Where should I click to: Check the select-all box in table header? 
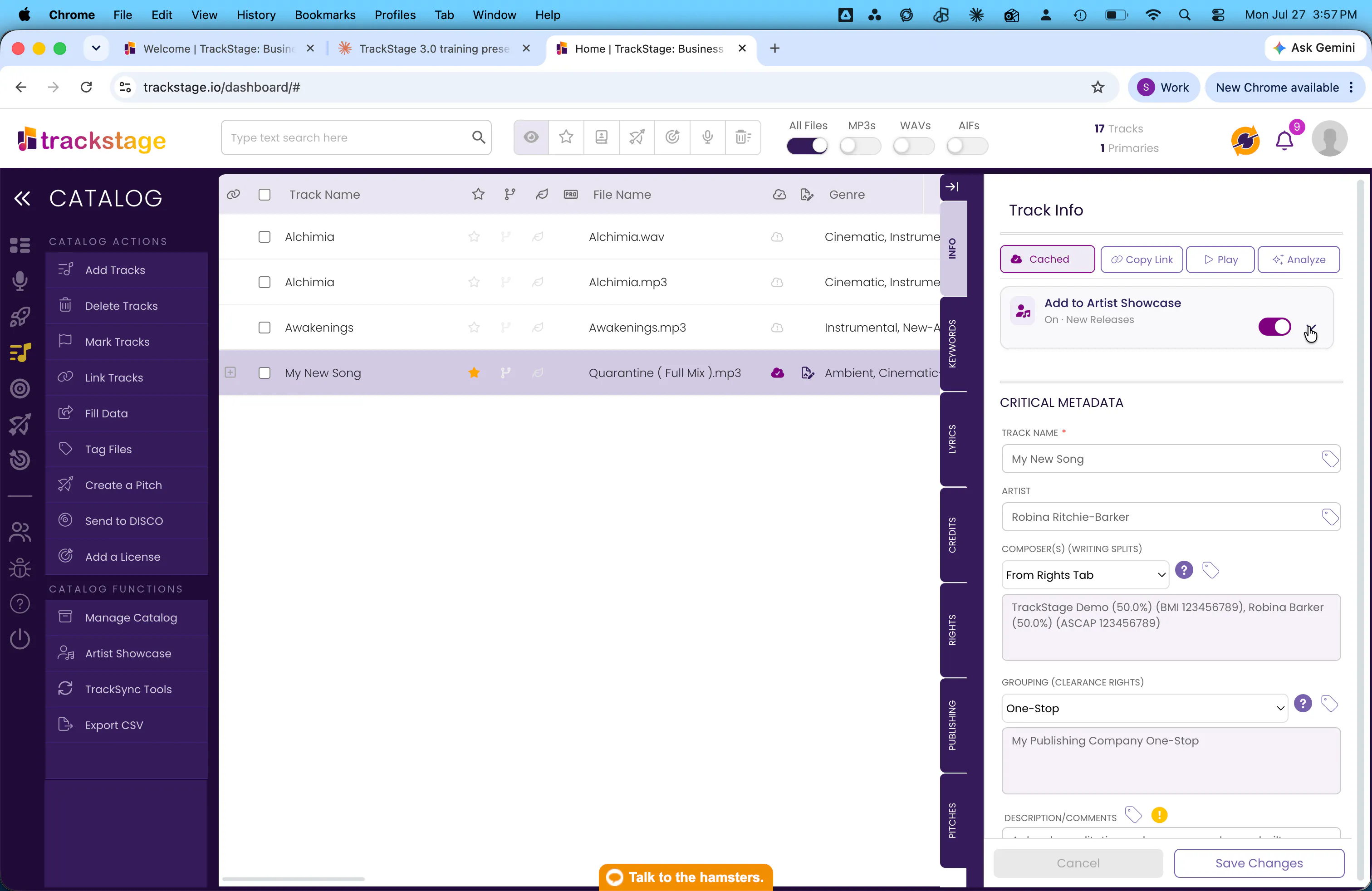[265, 195]
